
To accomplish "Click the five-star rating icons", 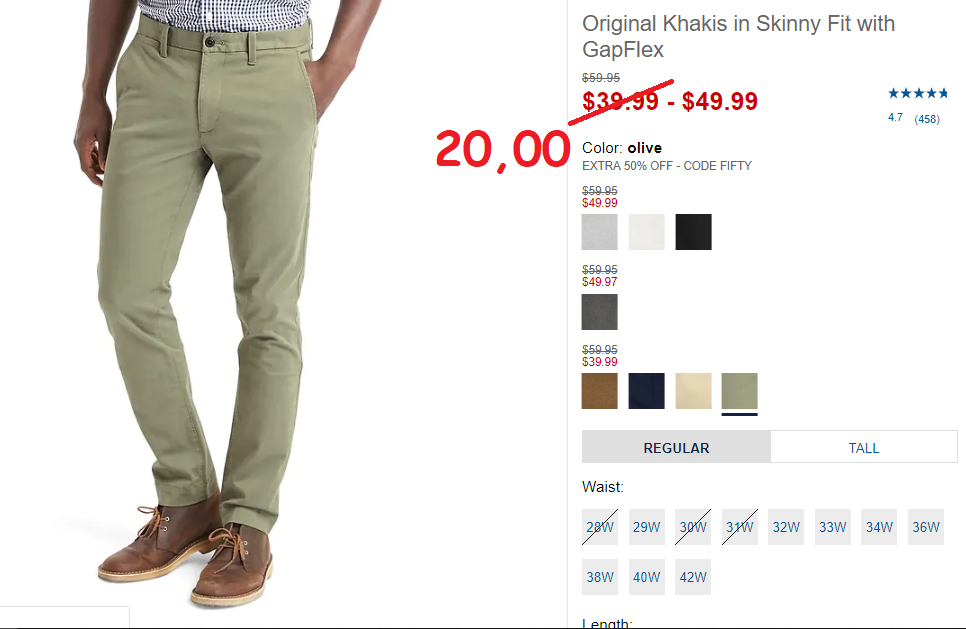I will (x=917, y=94).
